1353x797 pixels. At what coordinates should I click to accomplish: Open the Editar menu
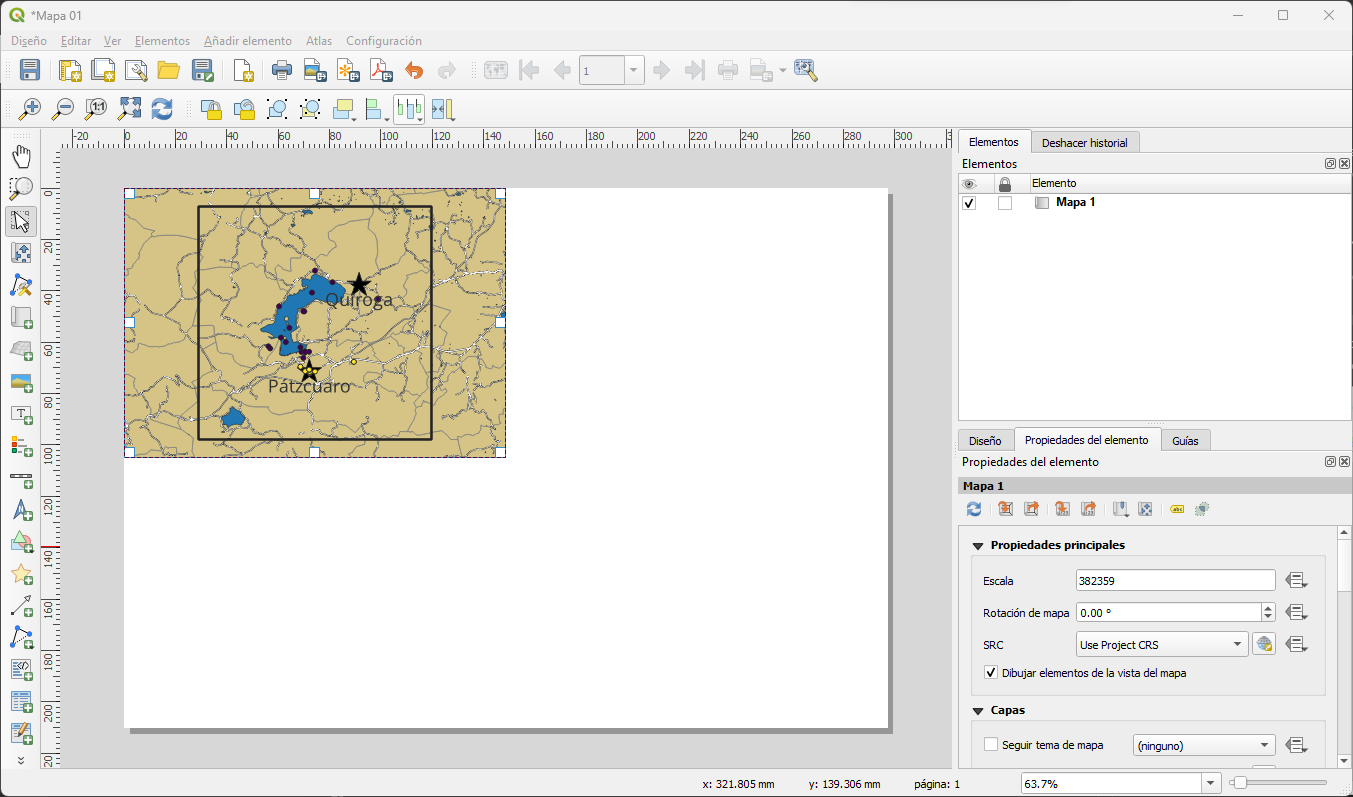76,41
